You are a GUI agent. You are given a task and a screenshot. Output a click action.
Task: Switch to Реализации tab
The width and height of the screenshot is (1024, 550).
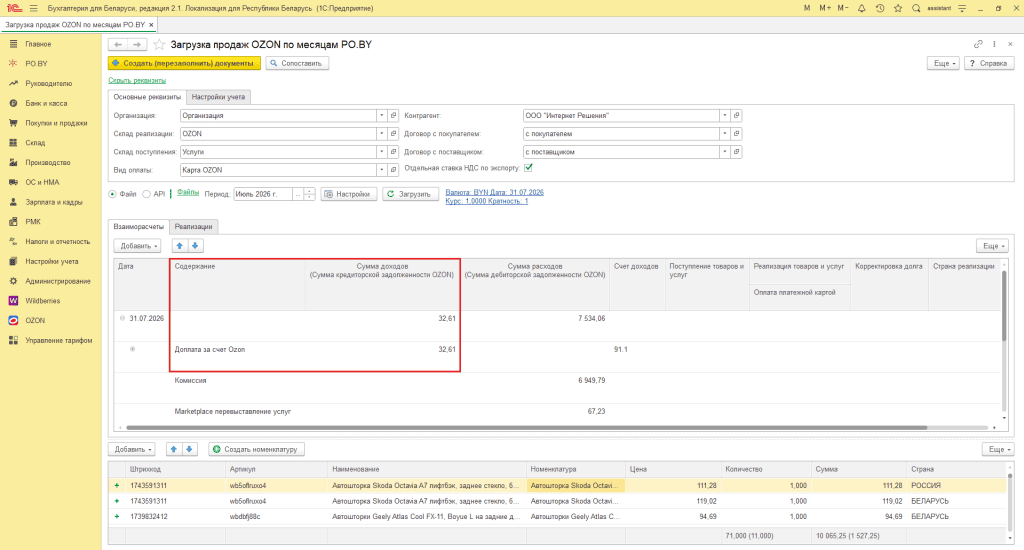193,227
